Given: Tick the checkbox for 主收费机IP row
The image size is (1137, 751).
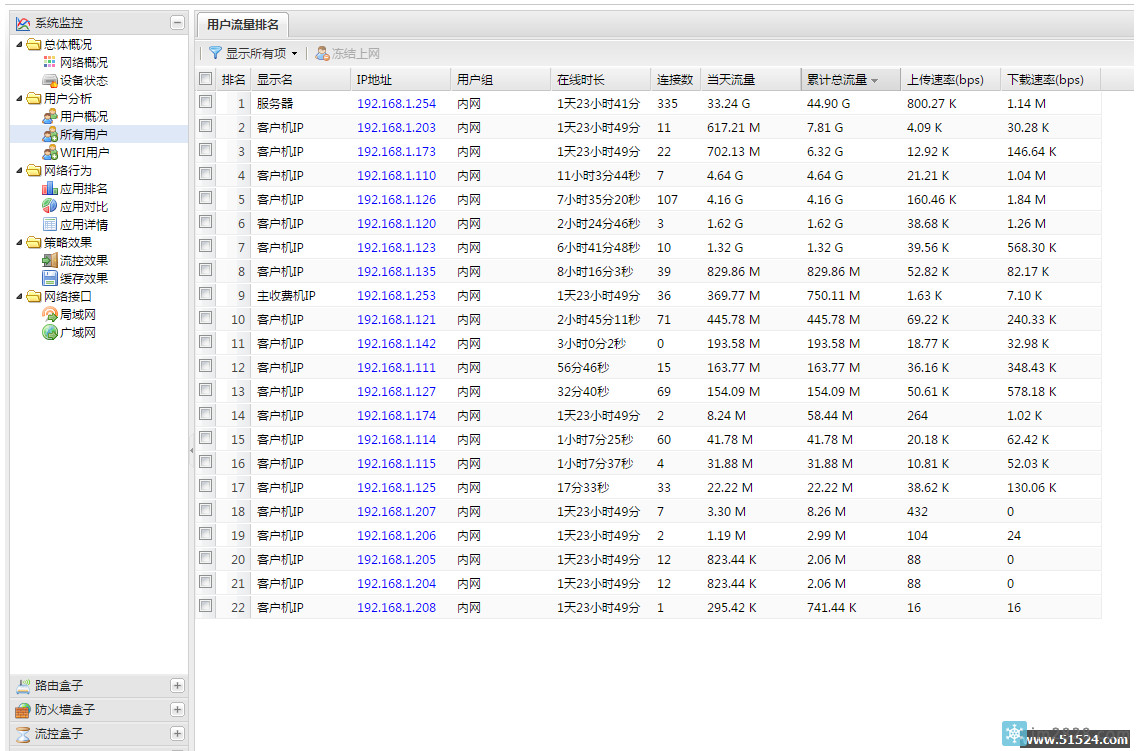Looking at the screenshot, I should 205,294.
